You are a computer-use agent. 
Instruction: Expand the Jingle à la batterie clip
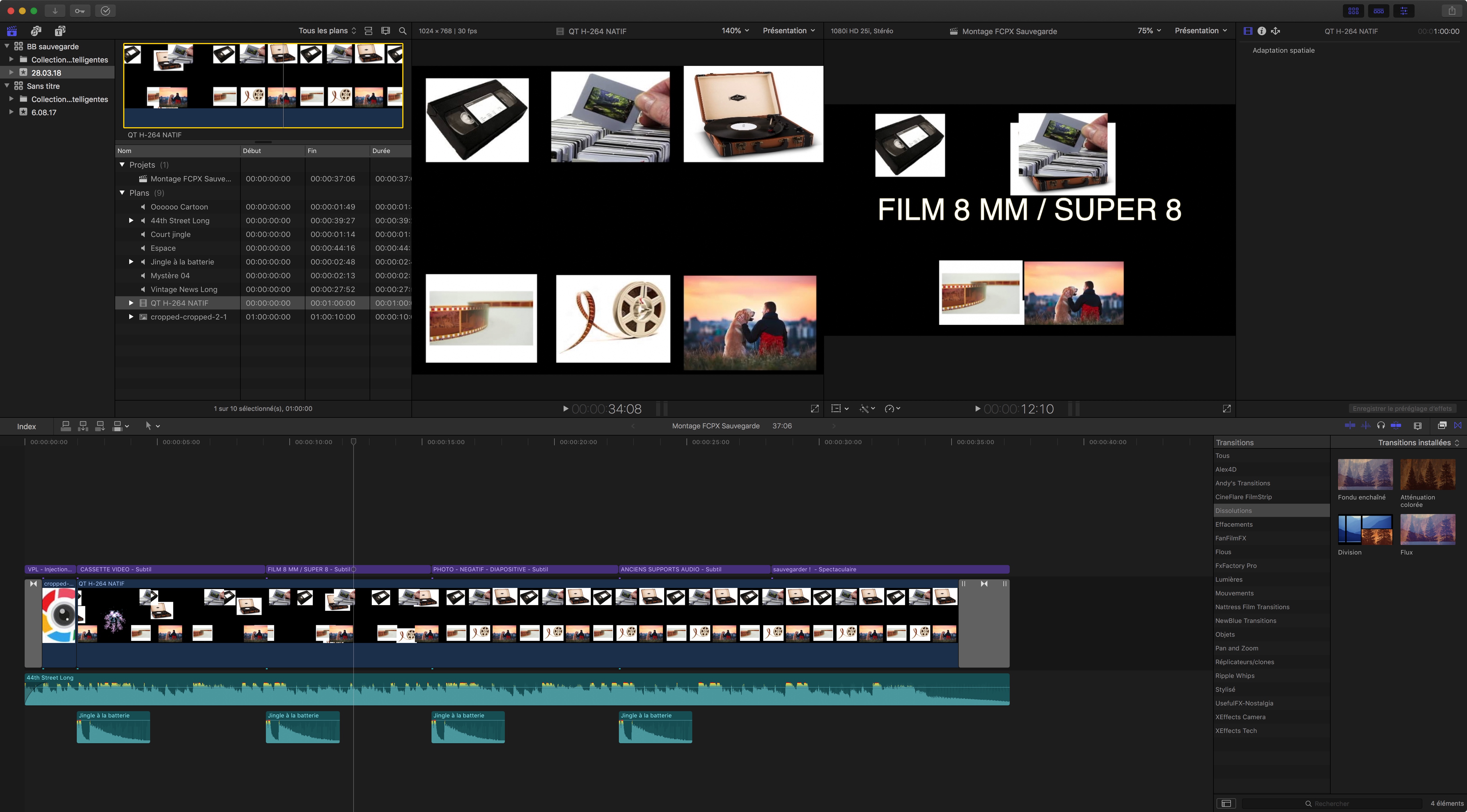tap(131, 262)
